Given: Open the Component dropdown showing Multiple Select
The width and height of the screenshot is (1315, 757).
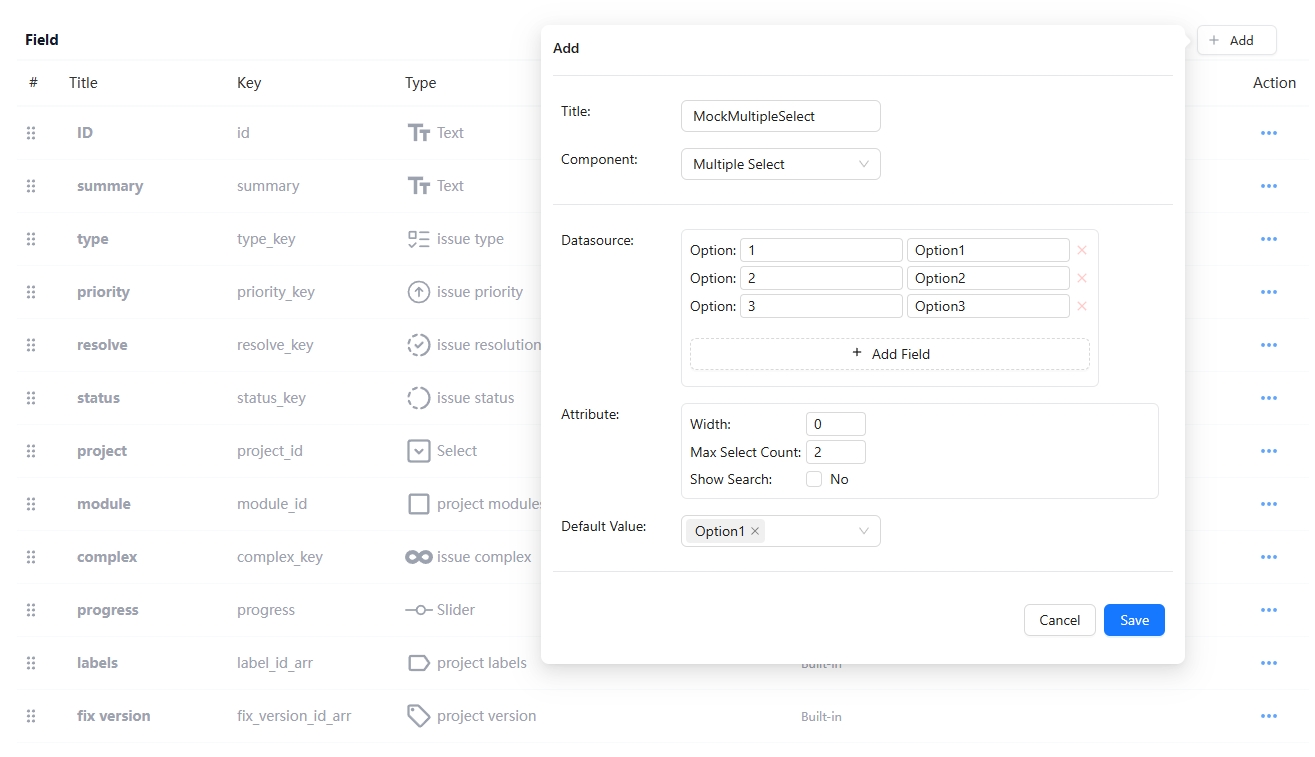Looking at the screenshot, I should (x=780, y=163).
